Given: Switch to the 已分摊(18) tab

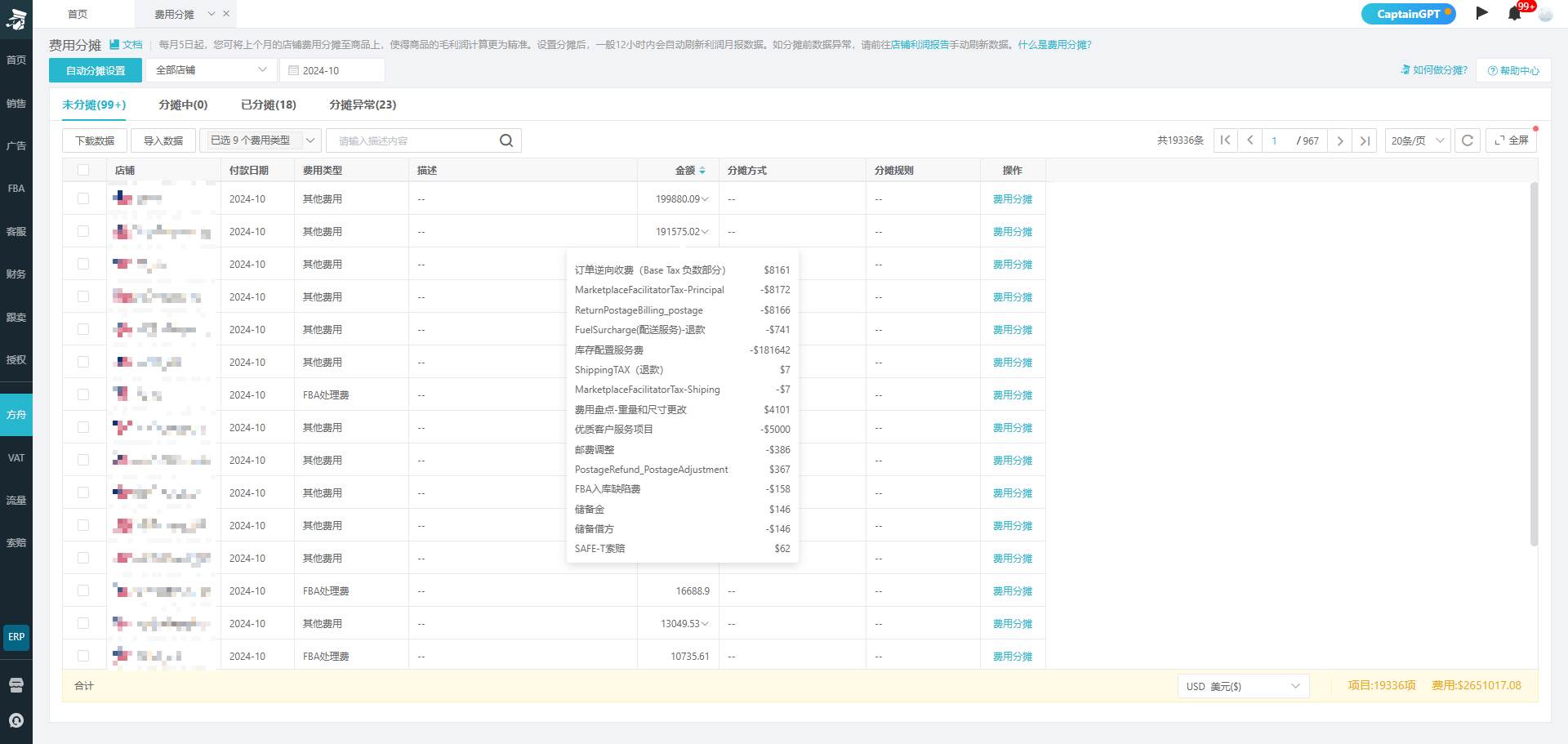Looking at the screenshot, I should (x=269, y=105).
